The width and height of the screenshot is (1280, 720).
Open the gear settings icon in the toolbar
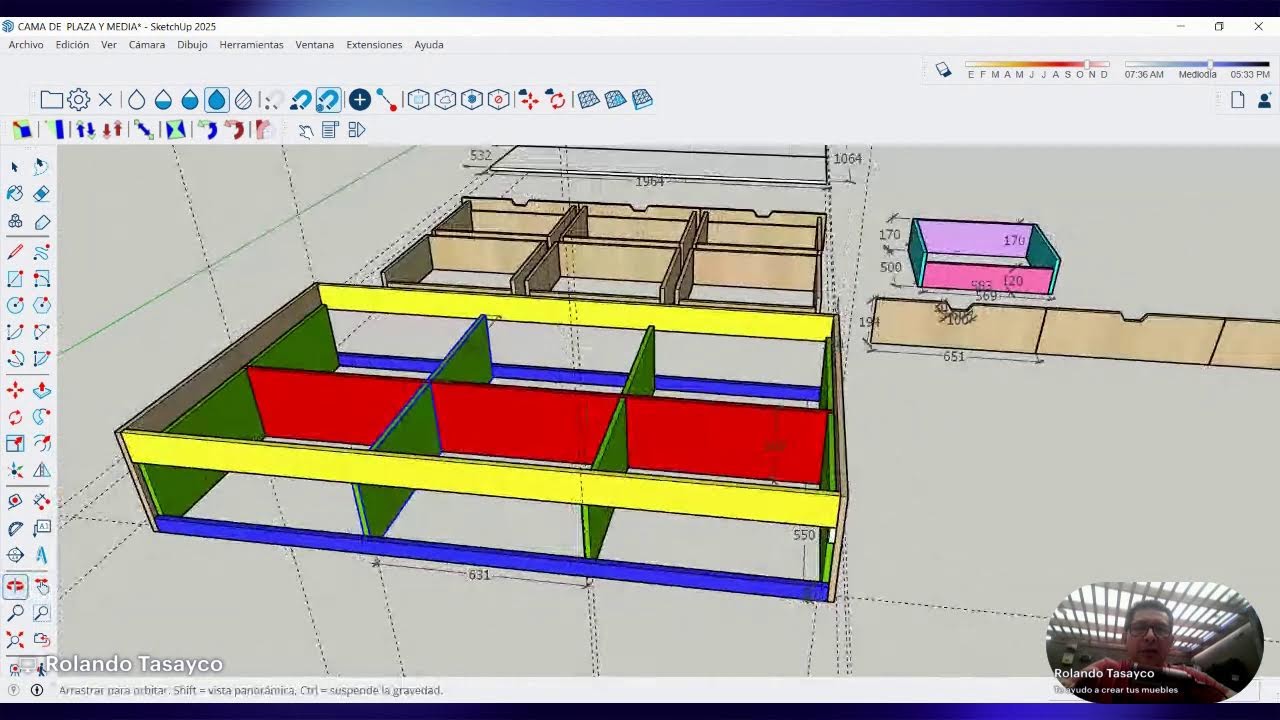point(78,100)
